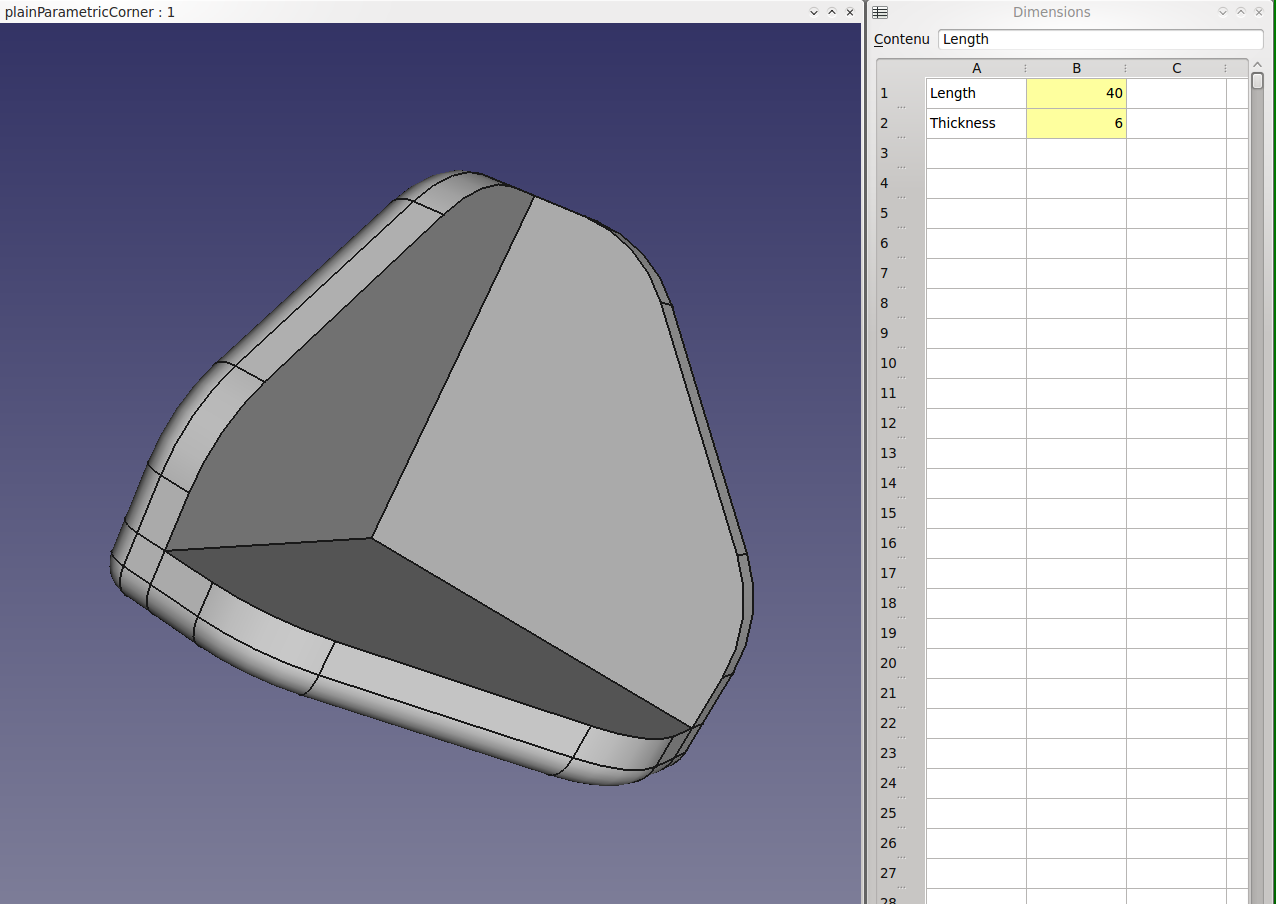Screen dimensions: 1276x904
Task: Click the vertical scrollbar handle in spreadsheet
Action: pyautogui.click(x=1258, y=82)
